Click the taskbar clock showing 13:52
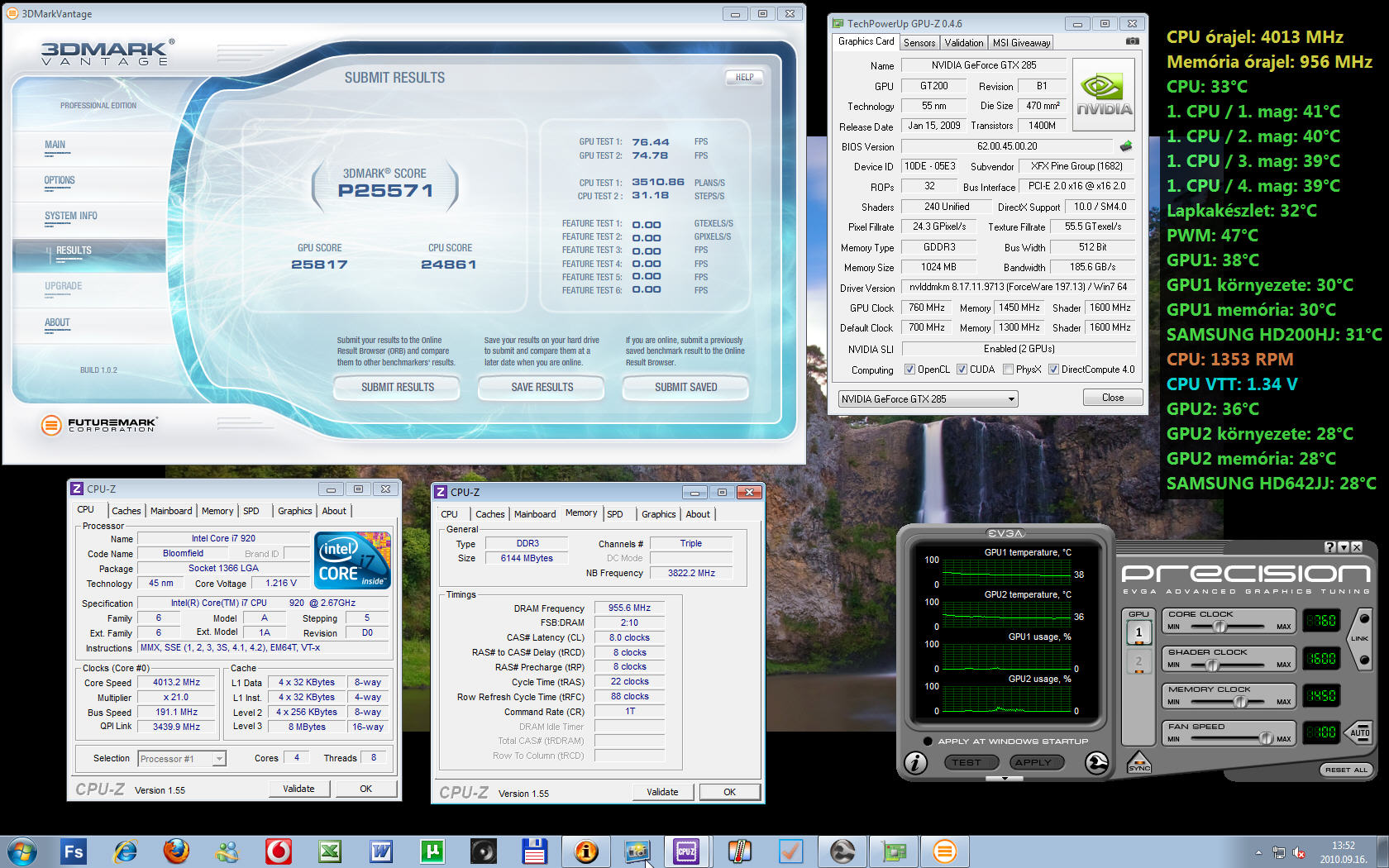This screenshot has height=868, width=1389. click(x=1343, y=852)
